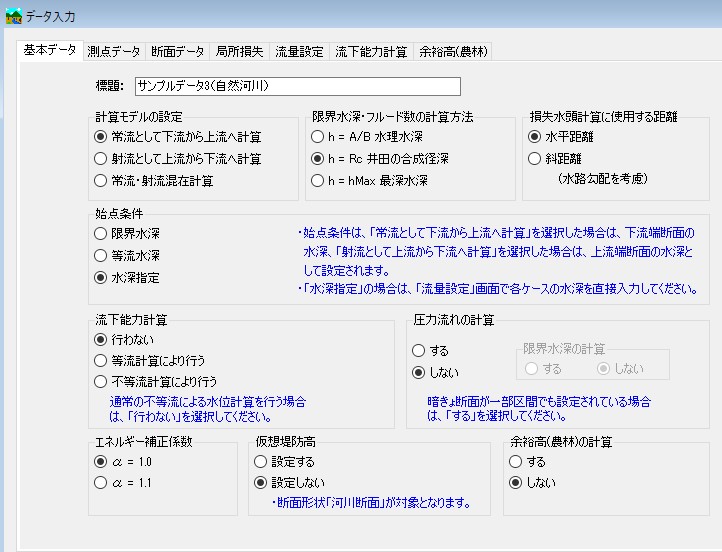The height and width of the screenshot is (552, 722).
Task: Select 斜距離 radio button
Action: pos(554,159)
